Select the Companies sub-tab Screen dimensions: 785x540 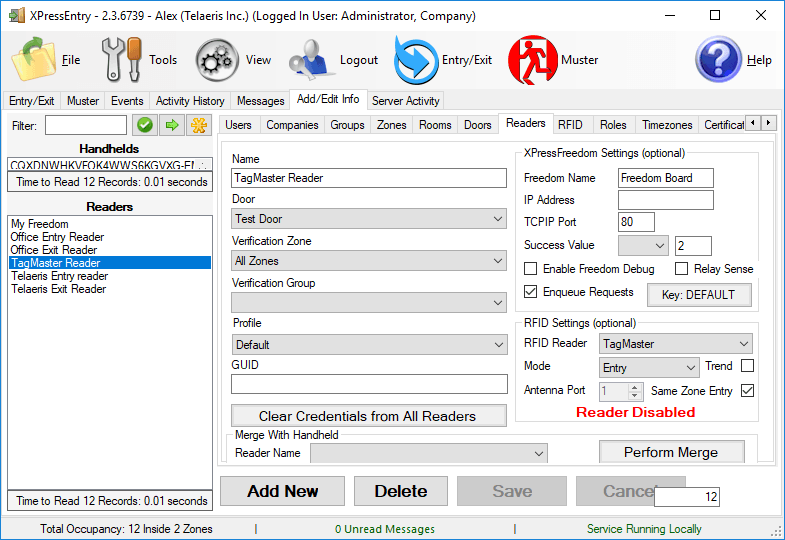(292, 125)
